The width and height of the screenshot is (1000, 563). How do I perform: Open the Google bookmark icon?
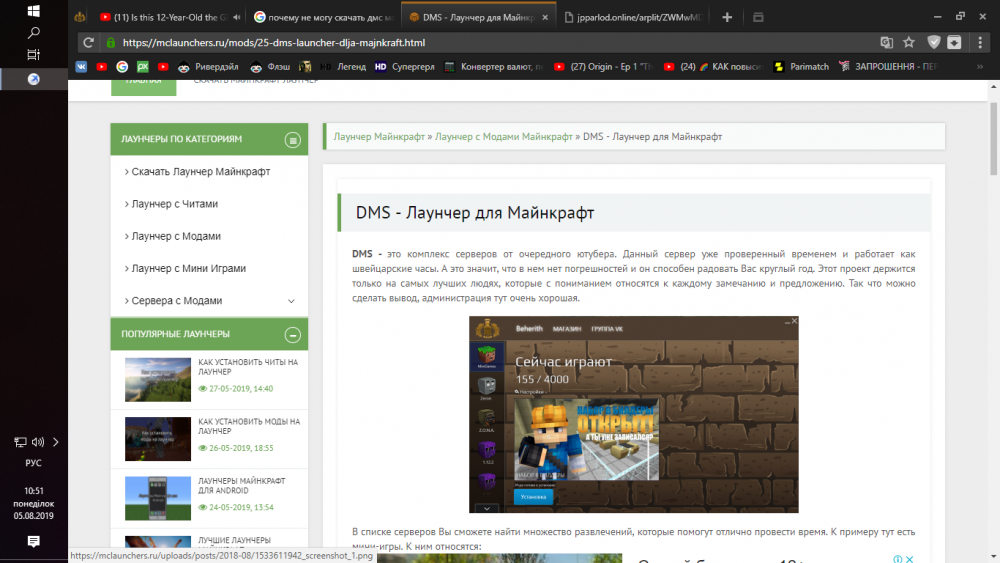coord(122,66)
